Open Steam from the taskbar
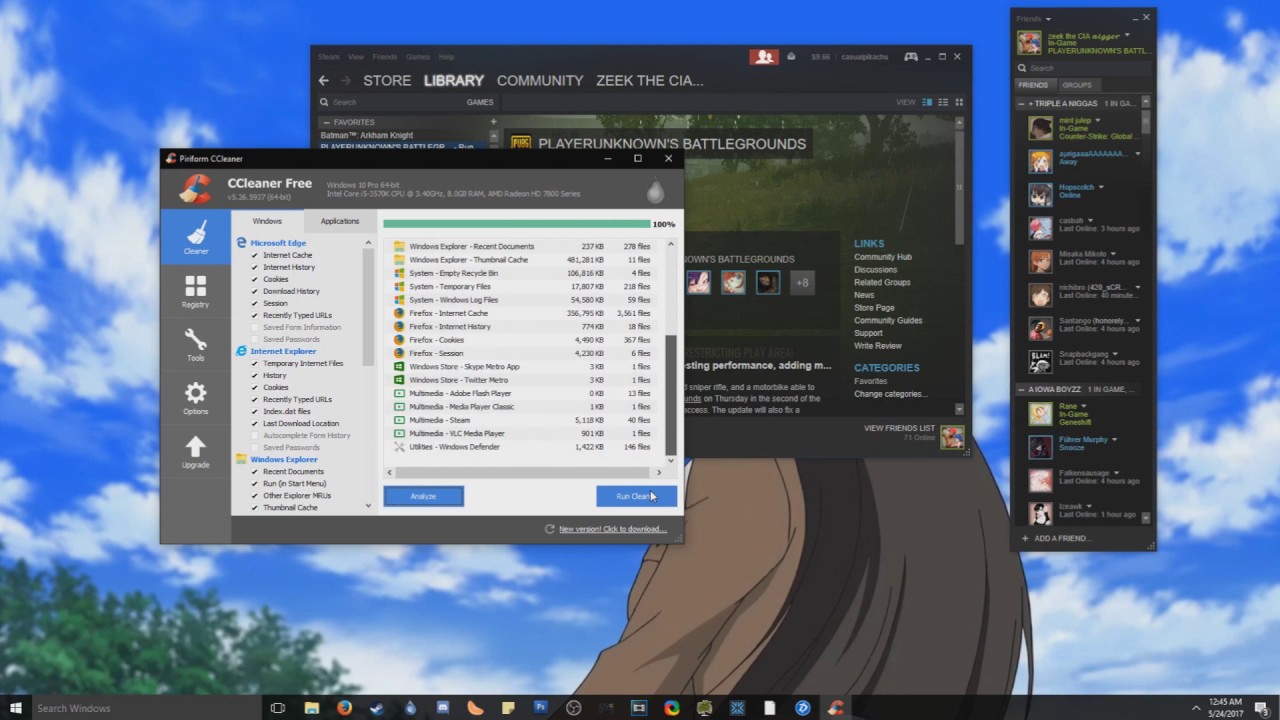This screenshot has width=1280, height=720. click(377, 708)
